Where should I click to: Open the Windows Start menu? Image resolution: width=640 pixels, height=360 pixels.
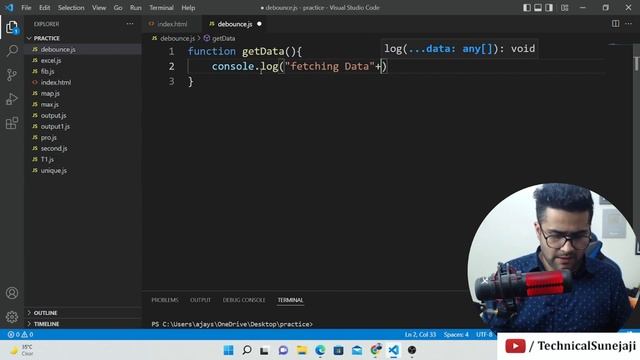pyautogui.click(x=229, y=350)
